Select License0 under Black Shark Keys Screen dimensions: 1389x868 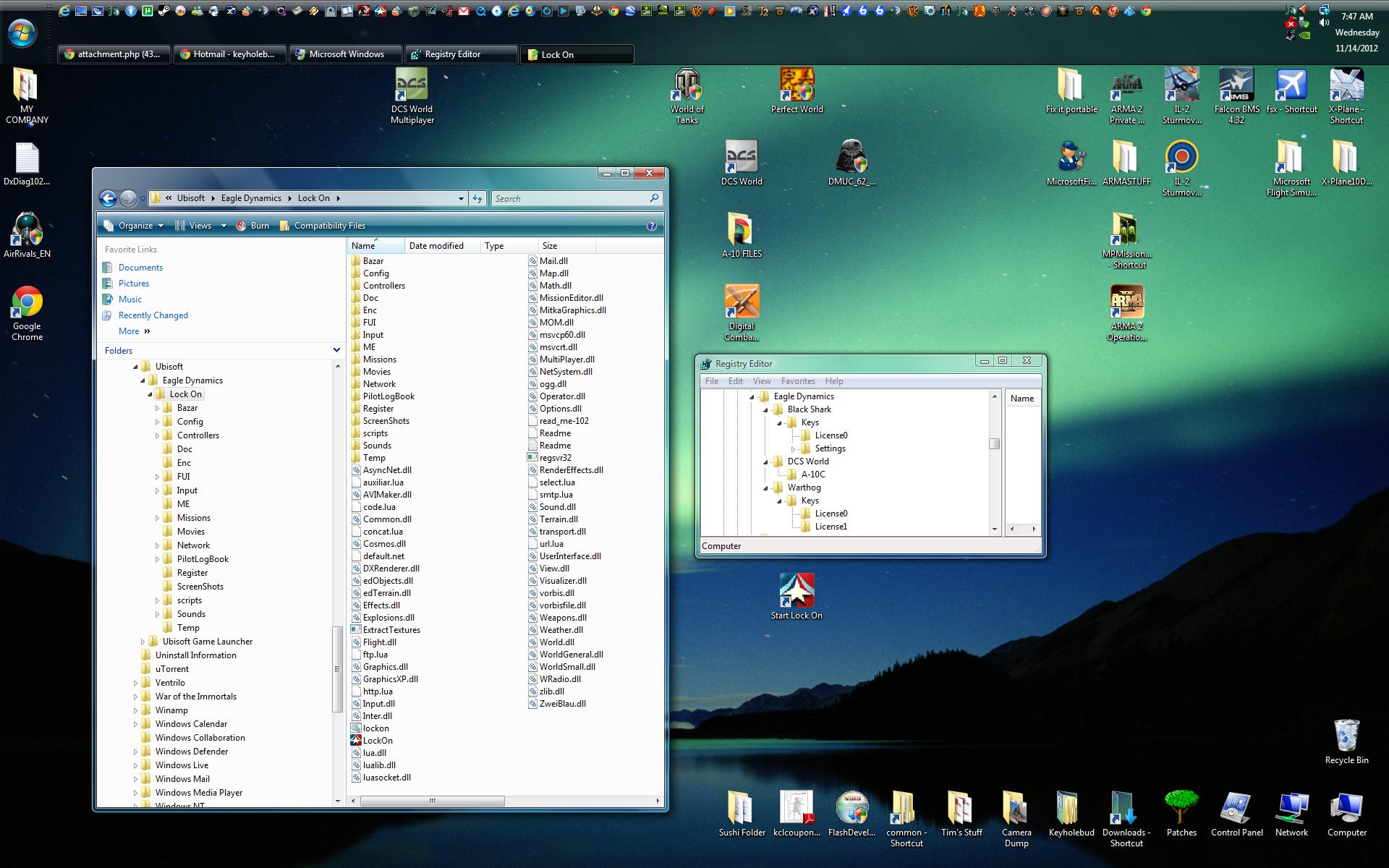(831, 435)
